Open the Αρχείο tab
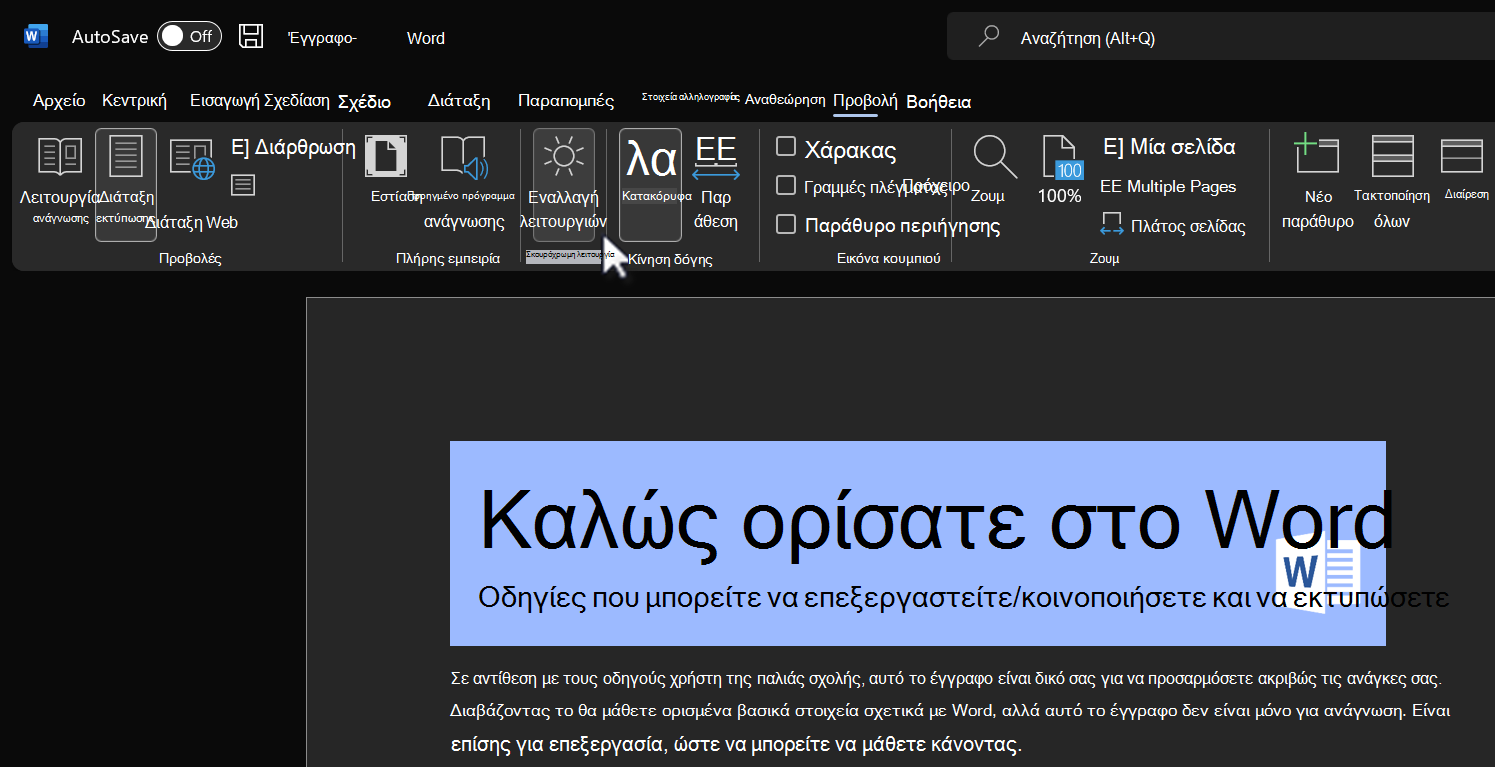This screenshot has width=1495, height=767. [x=59, y=100]
